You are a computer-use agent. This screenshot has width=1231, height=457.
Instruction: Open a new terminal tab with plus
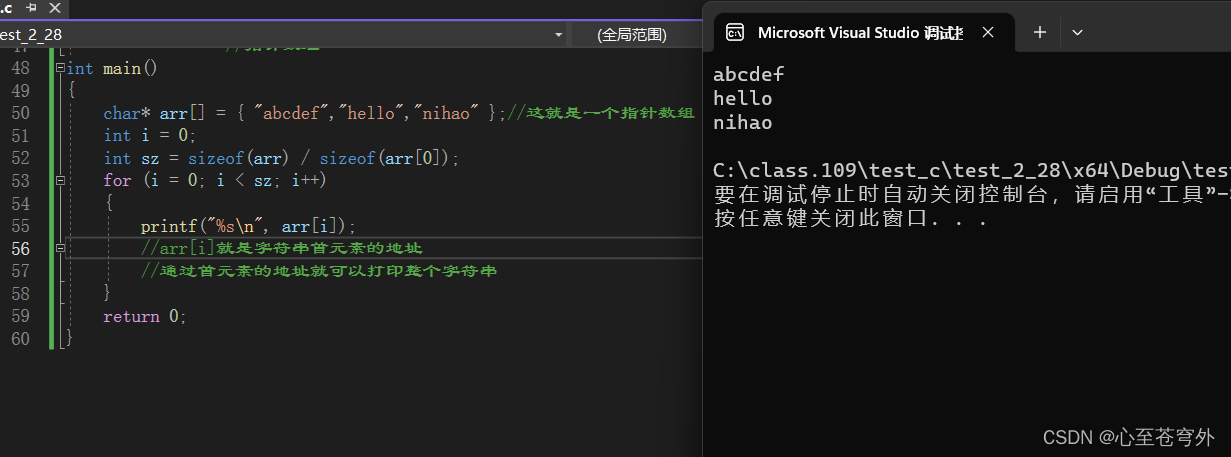[1039, 32]
